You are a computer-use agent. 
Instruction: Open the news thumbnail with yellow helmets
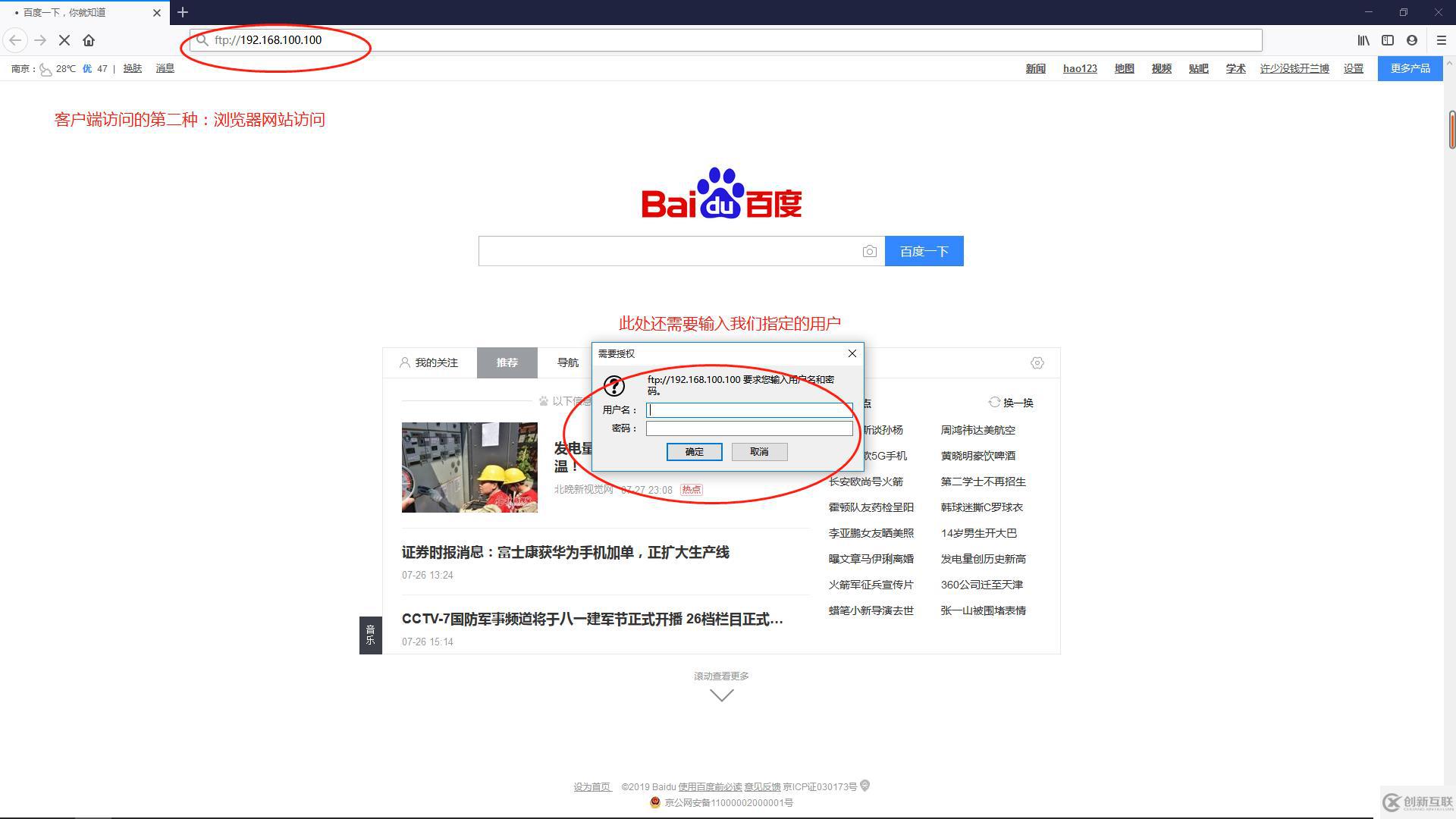coord(469,467)
